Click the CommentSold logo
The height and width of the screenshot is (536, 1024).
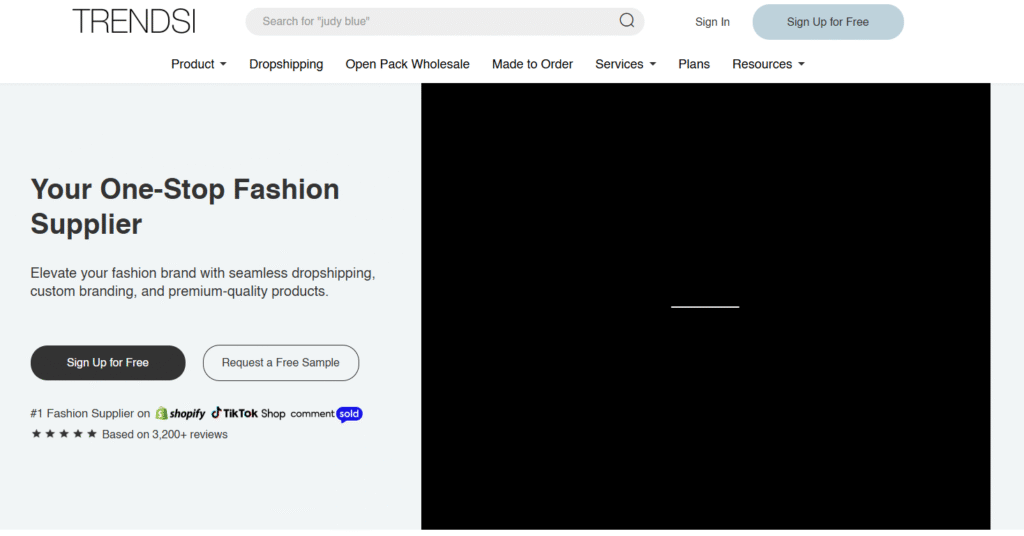(327, 414)
